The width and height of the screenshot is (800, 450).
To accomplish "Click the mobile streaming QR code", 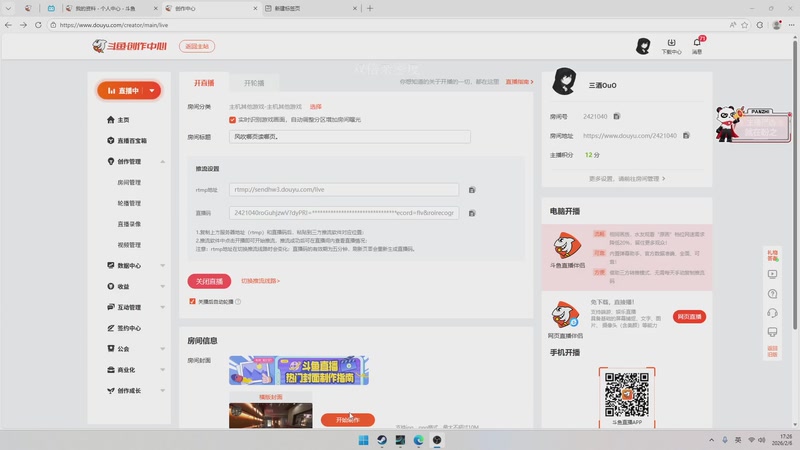I will pyautogui.click(x=627, y=395).
